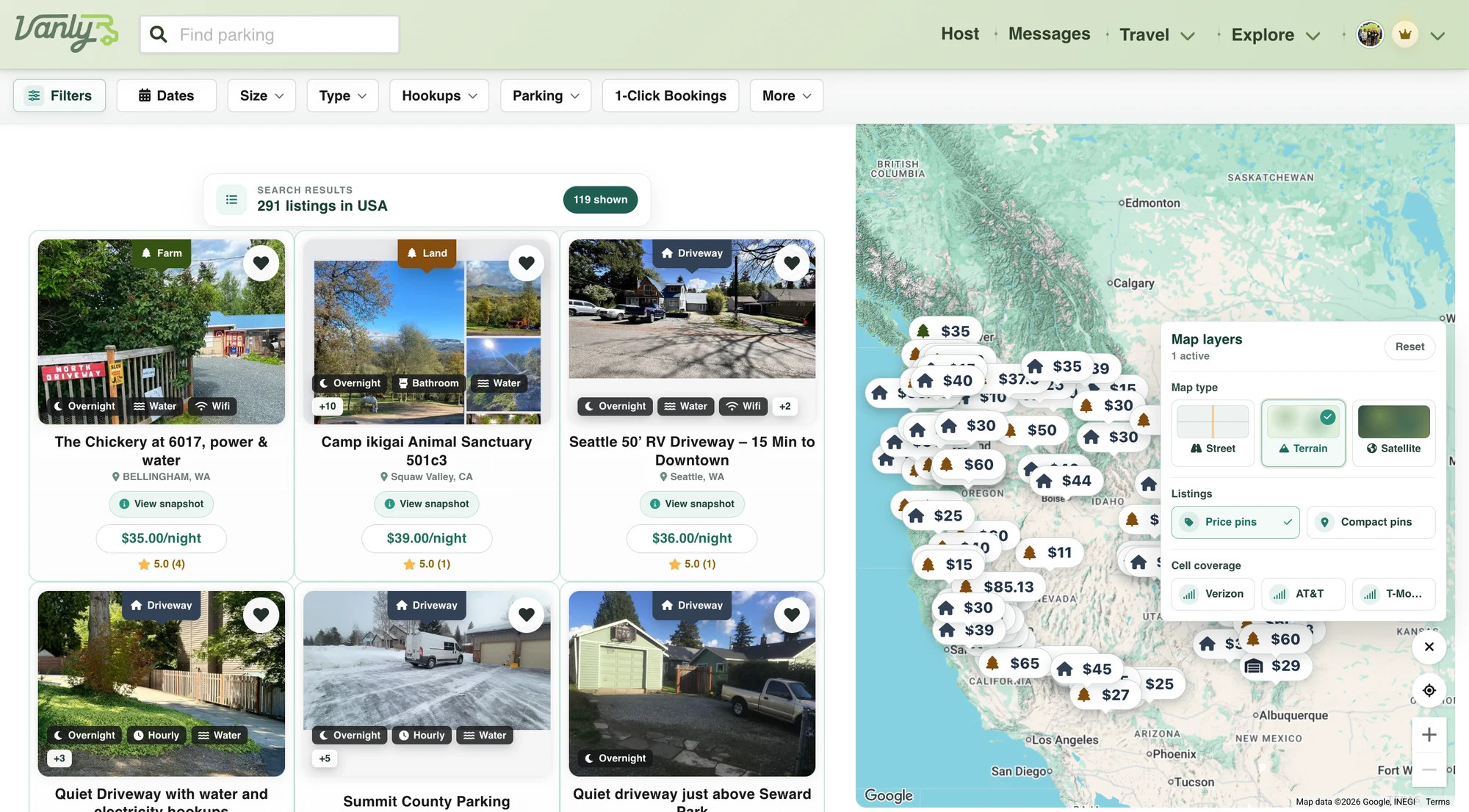The height and width of the screenshot is (812, 1469).
Task: Expand the Travel menu
Action: point(1157,35)
